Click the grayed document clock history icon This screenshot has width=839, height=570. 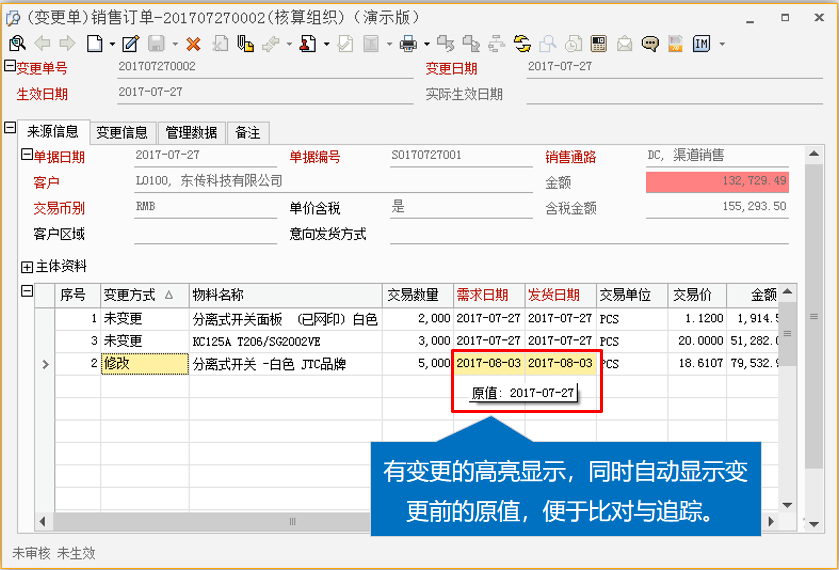click(x=573, y=44)
